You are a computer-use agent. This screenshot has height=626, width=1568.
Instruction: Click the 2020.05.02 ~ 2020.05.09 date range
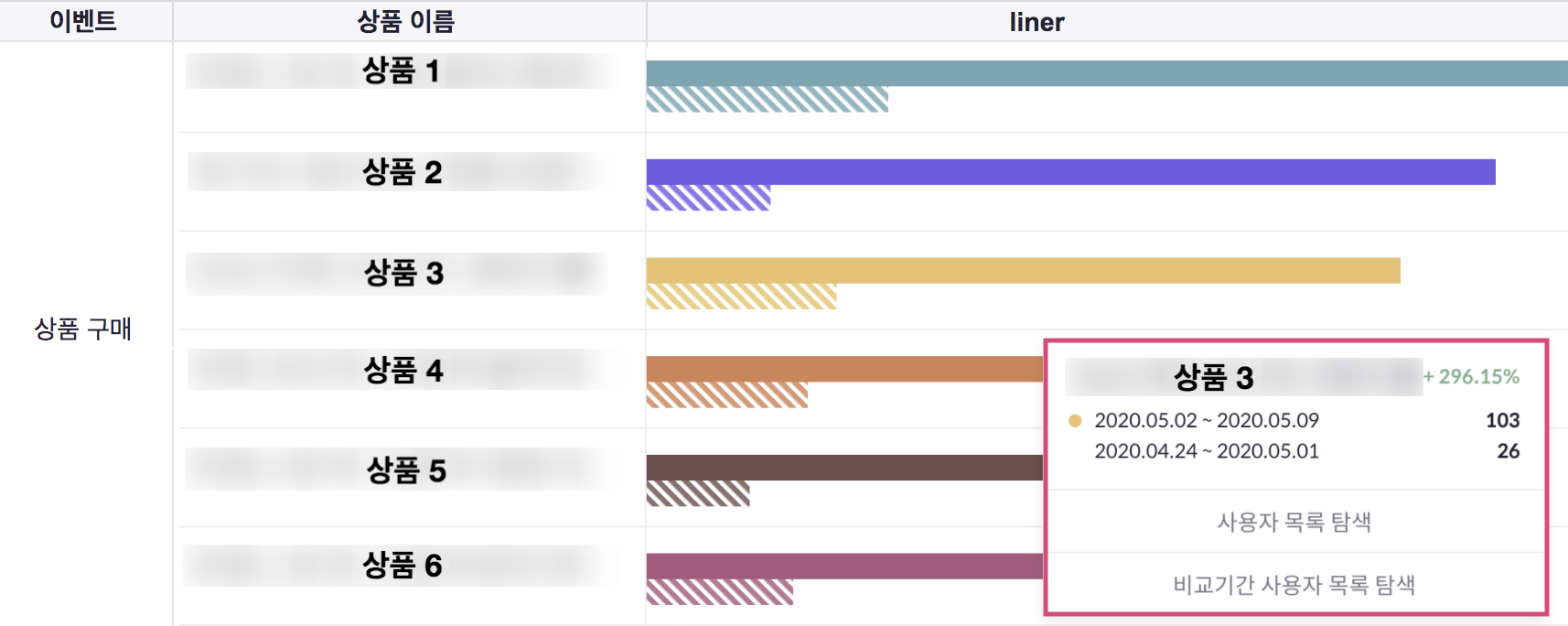point(1207,420)
